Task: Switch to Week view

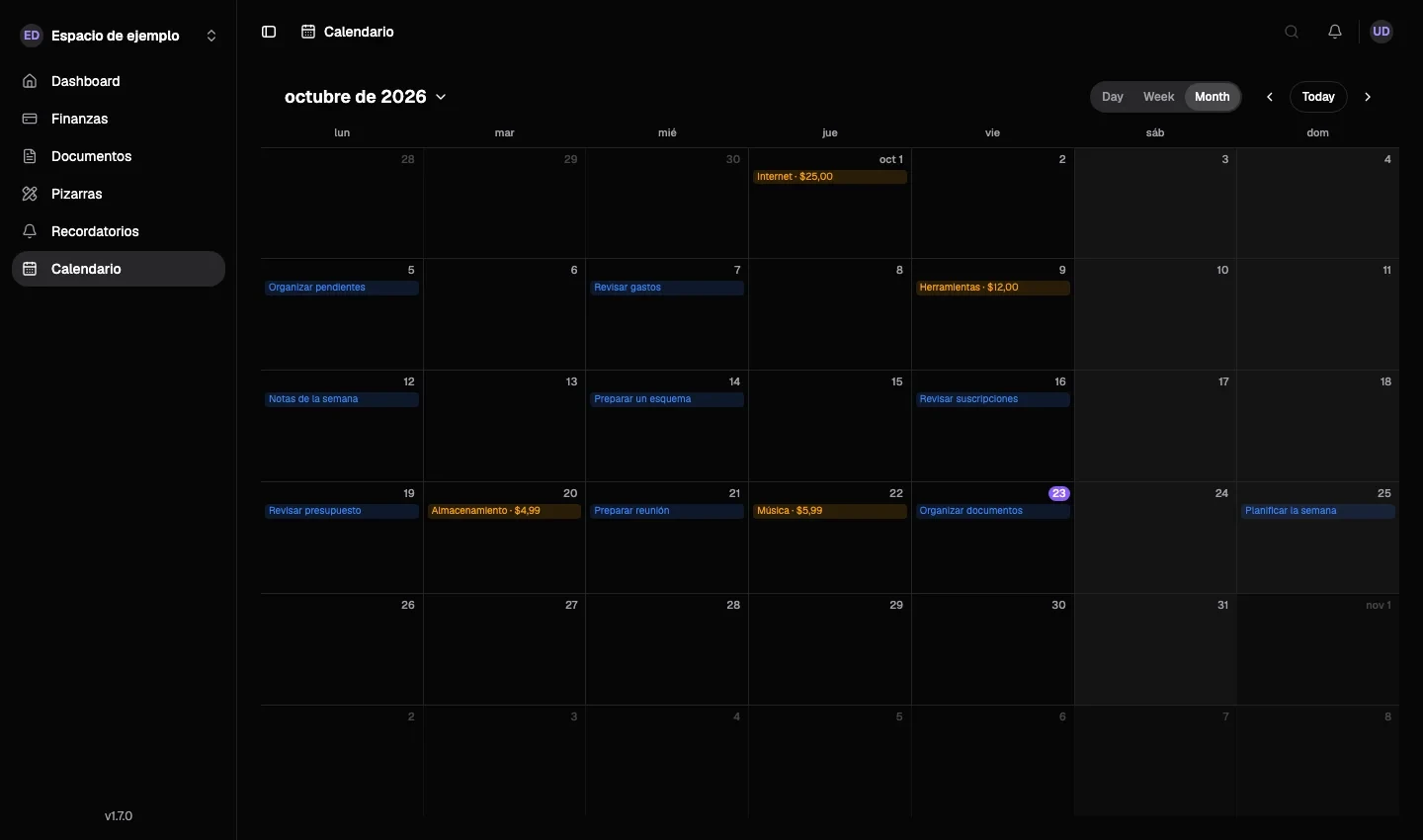Action: [1158, 97]
